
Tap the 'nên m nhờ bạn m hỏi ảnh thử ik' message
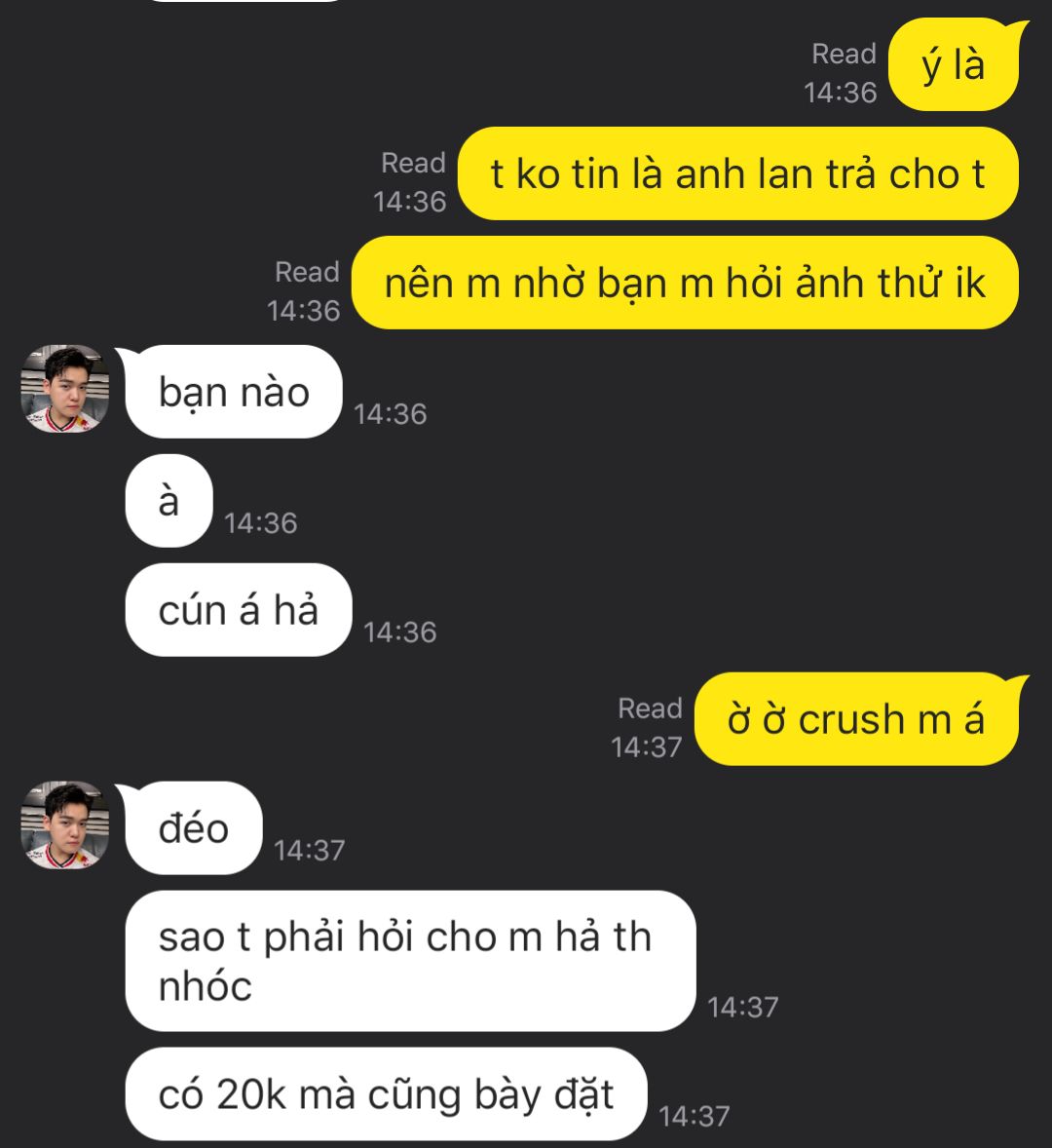685,283
